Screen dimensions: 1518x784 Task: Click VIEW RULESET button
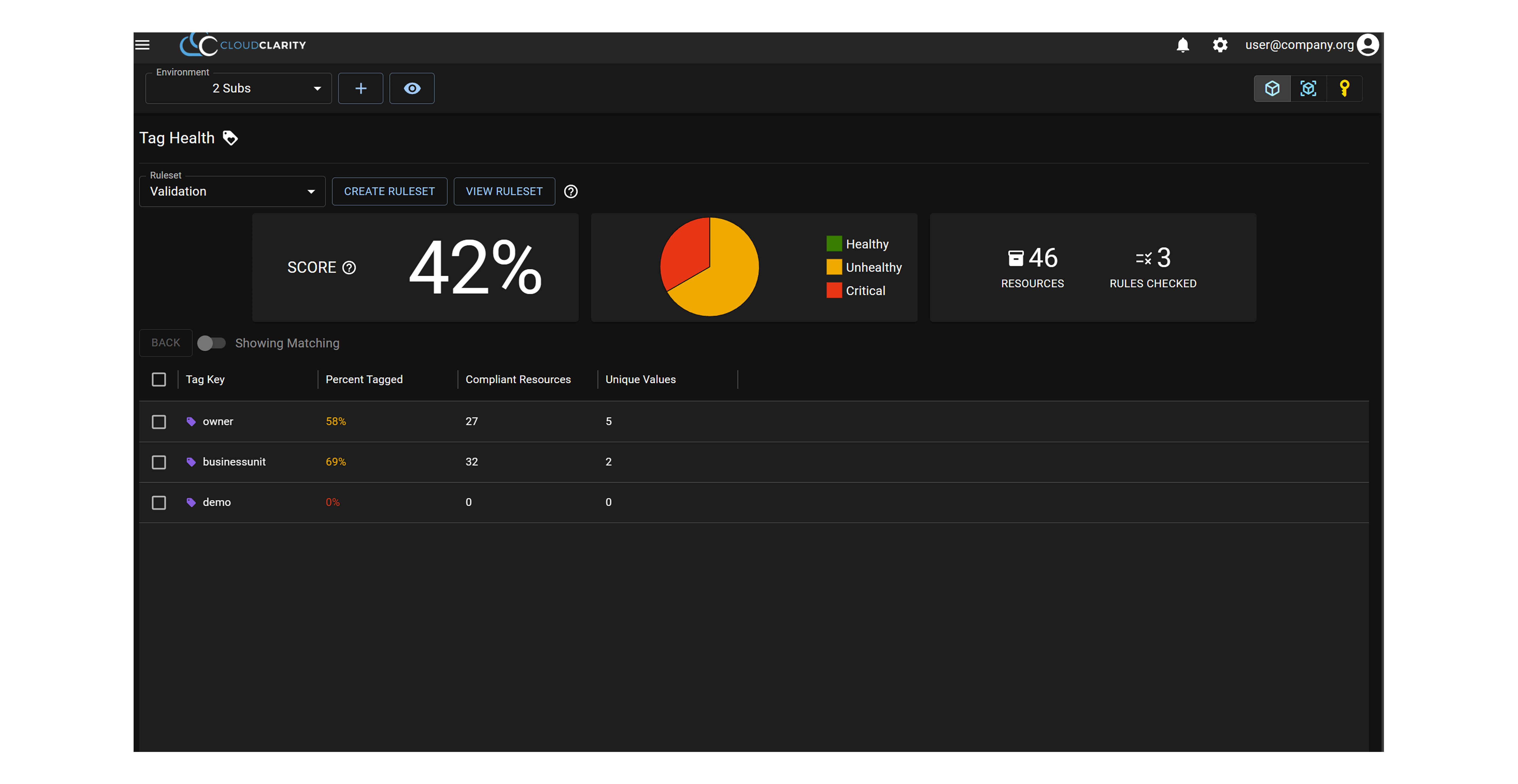[x=504, y=192]
